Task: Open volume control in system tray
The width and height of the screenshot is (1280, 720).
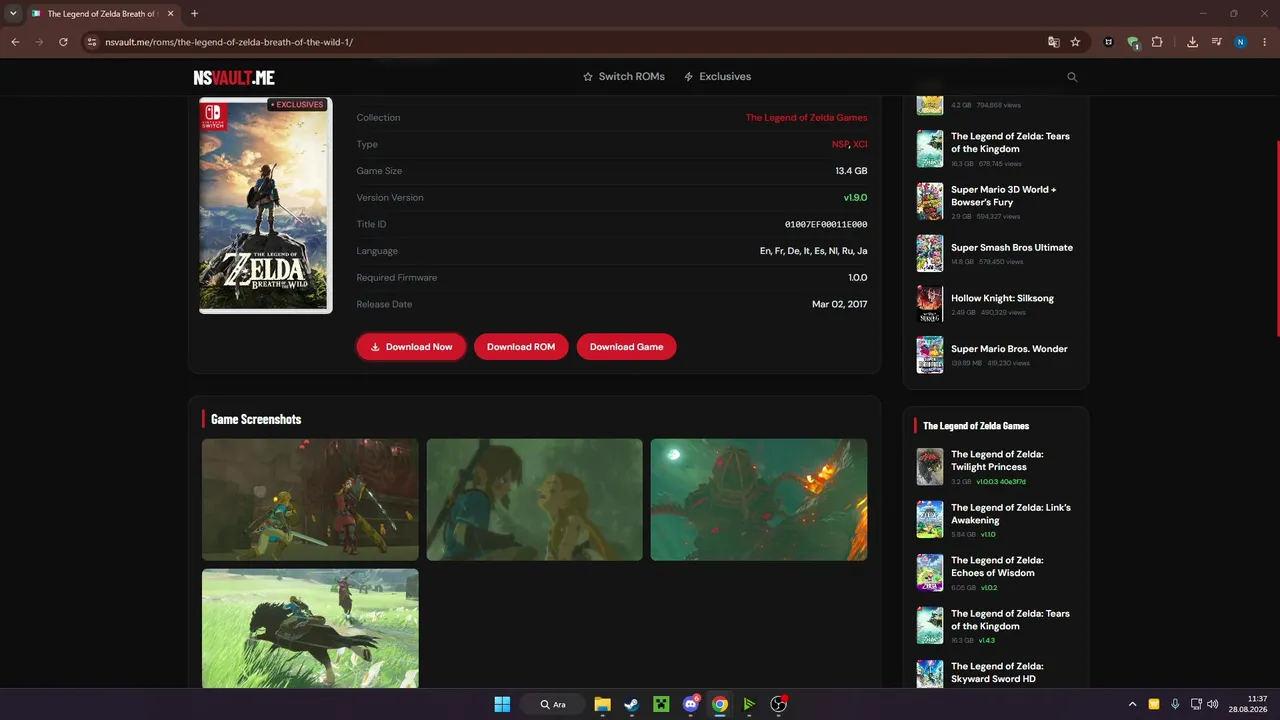Action: (x=1213, y=704)
